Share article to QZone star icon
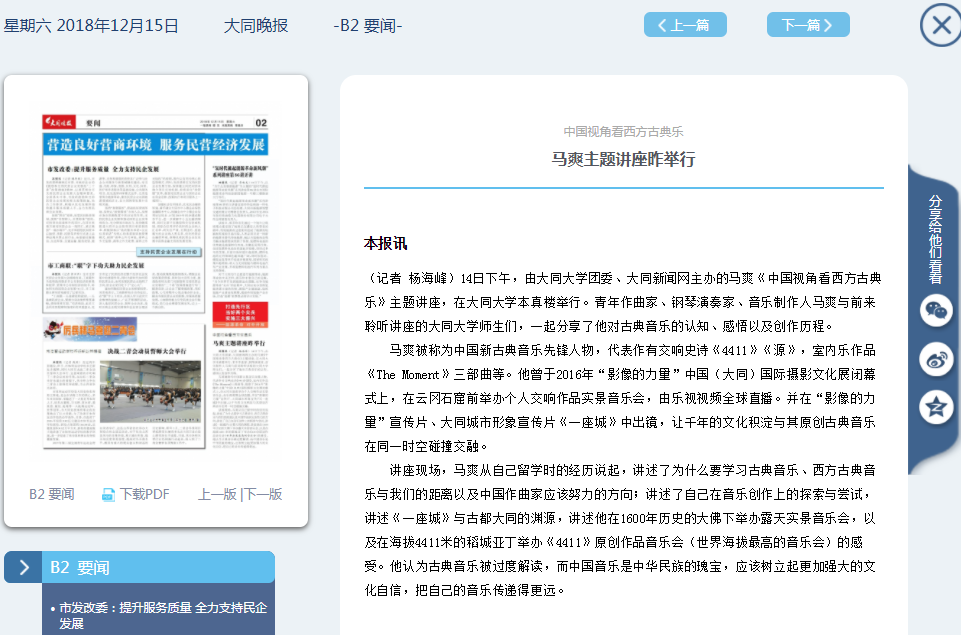 pos(936,406)
